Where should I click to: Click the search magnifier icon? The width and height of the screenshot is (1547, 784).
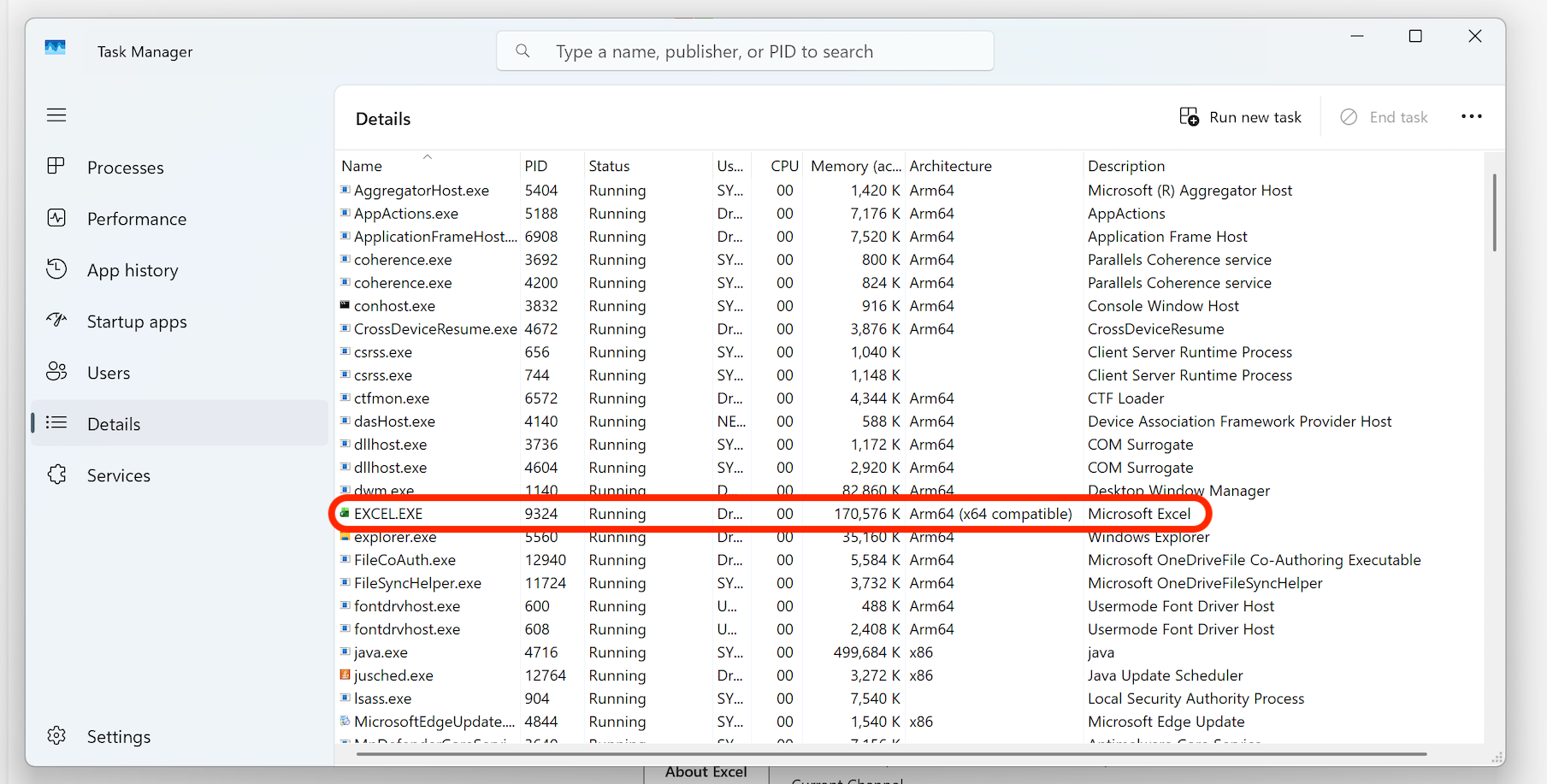coord(523,51)
